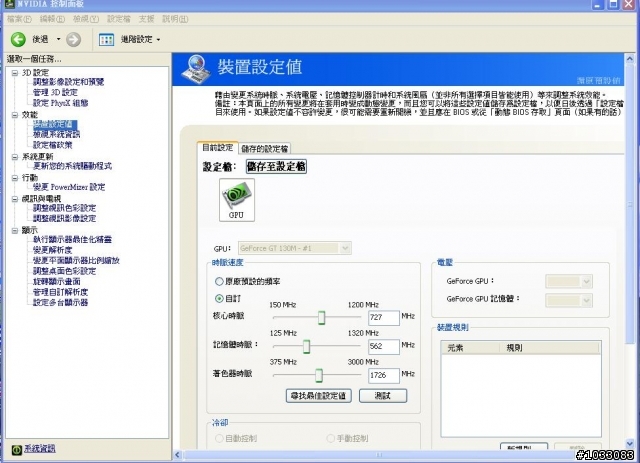Click the 規則 column header
640x463 pixels.
click(550, 348)
